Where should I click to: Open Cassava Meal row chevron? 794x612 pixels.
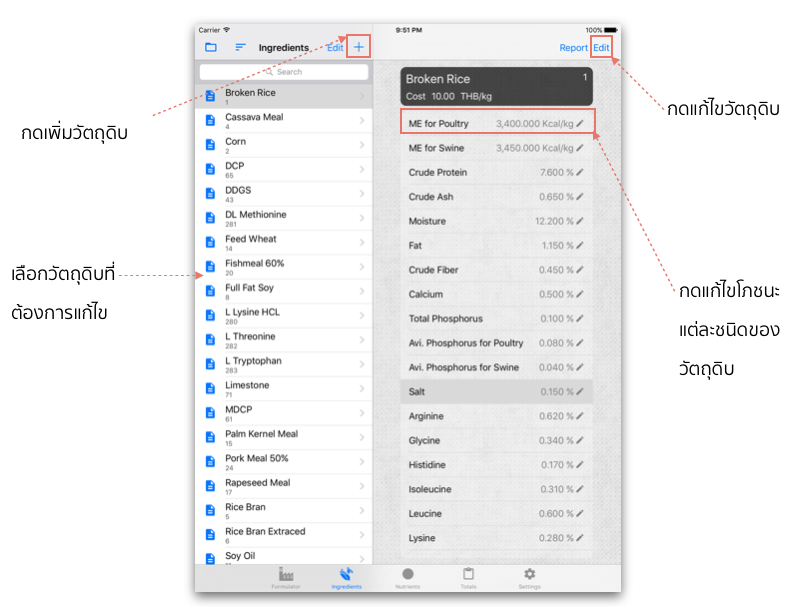coord(362,120)
